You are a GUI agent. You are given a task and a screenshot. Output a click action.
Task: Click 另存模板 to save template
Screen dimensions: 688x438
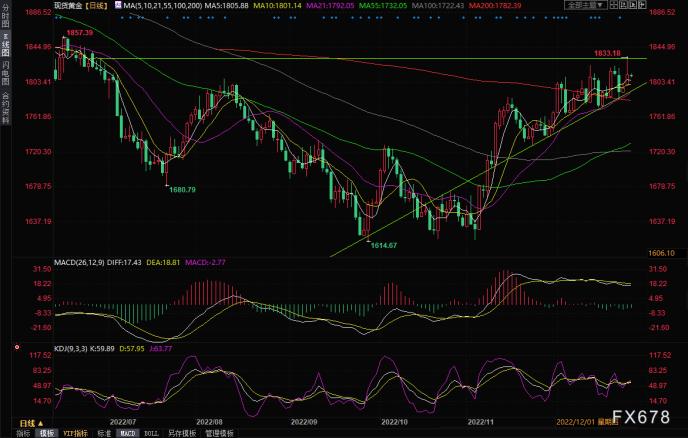(x=182, y=433)
